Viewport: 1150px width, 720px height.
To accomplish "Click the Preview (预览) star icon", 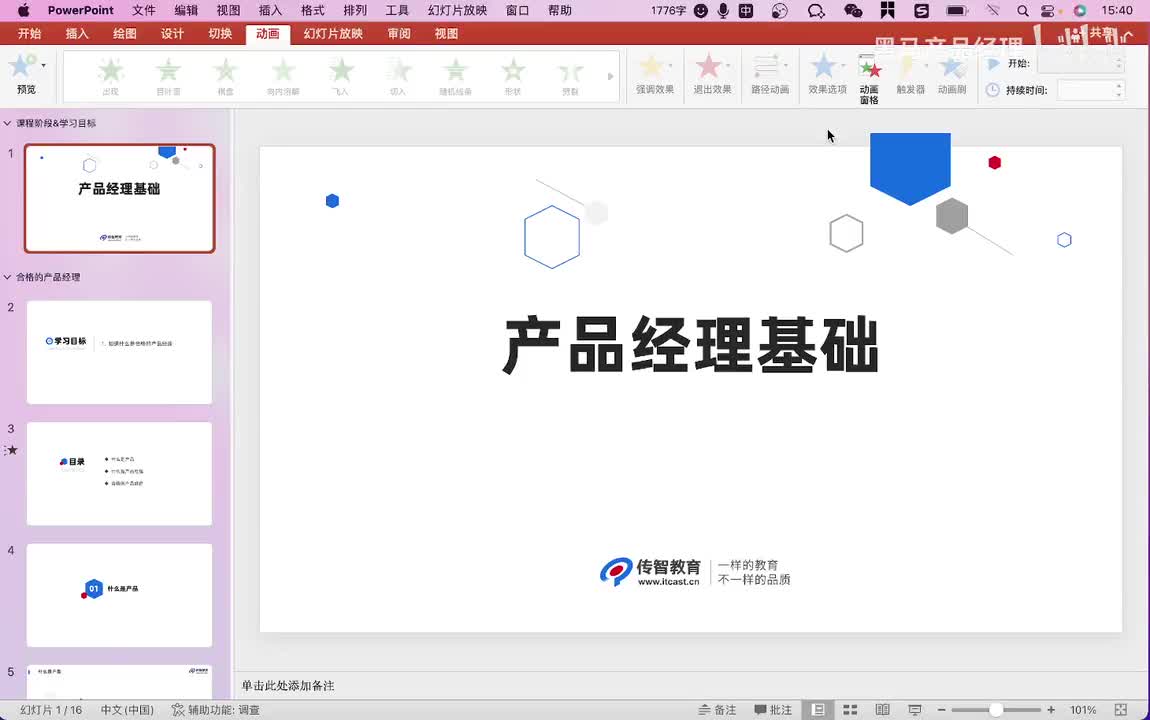I will point(21,67).
